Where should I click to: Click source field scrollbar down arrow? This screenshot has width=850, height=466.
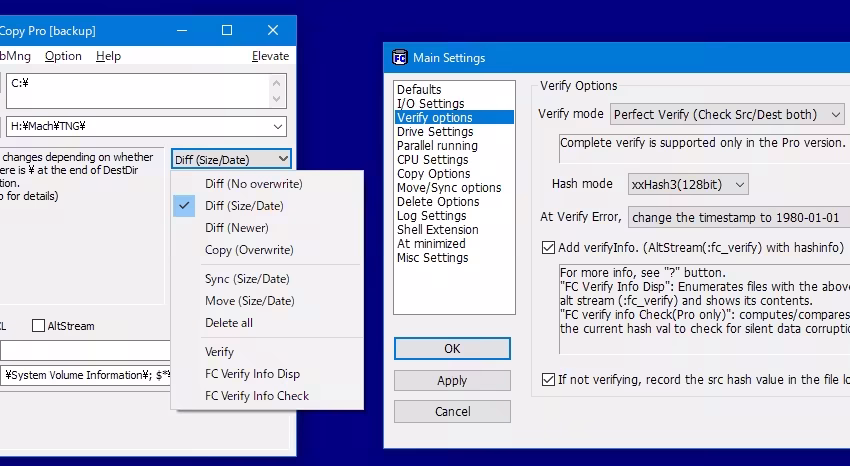point(276,99)
